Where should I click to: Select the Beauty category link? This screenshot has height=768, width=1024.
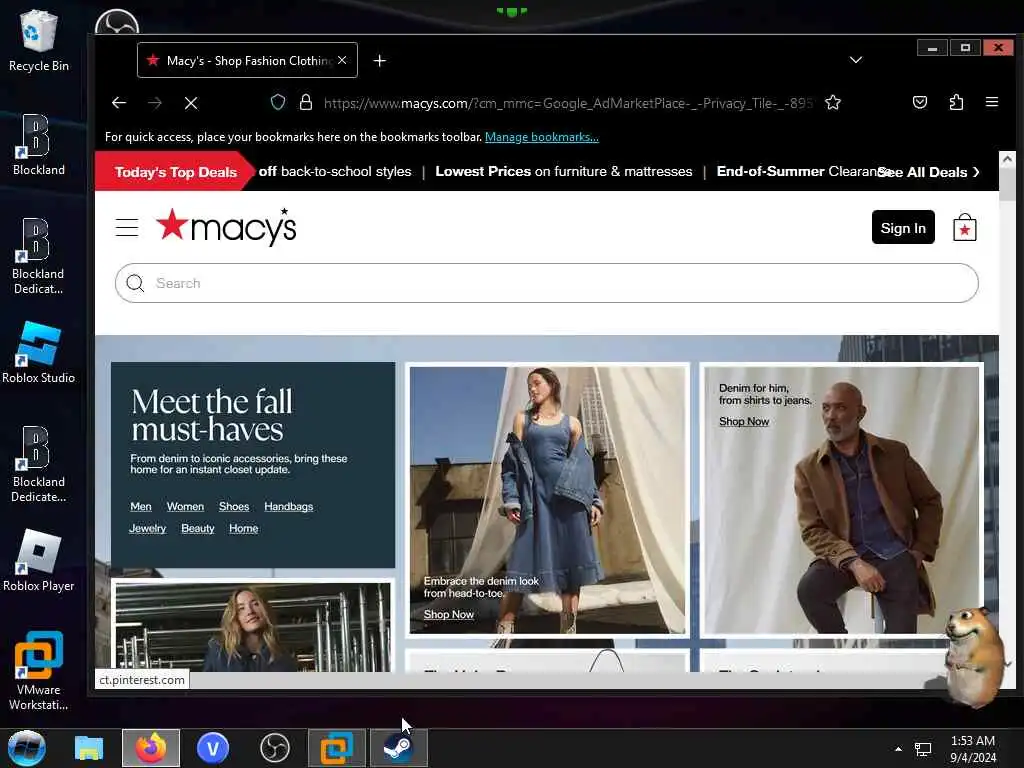(198, 528)
